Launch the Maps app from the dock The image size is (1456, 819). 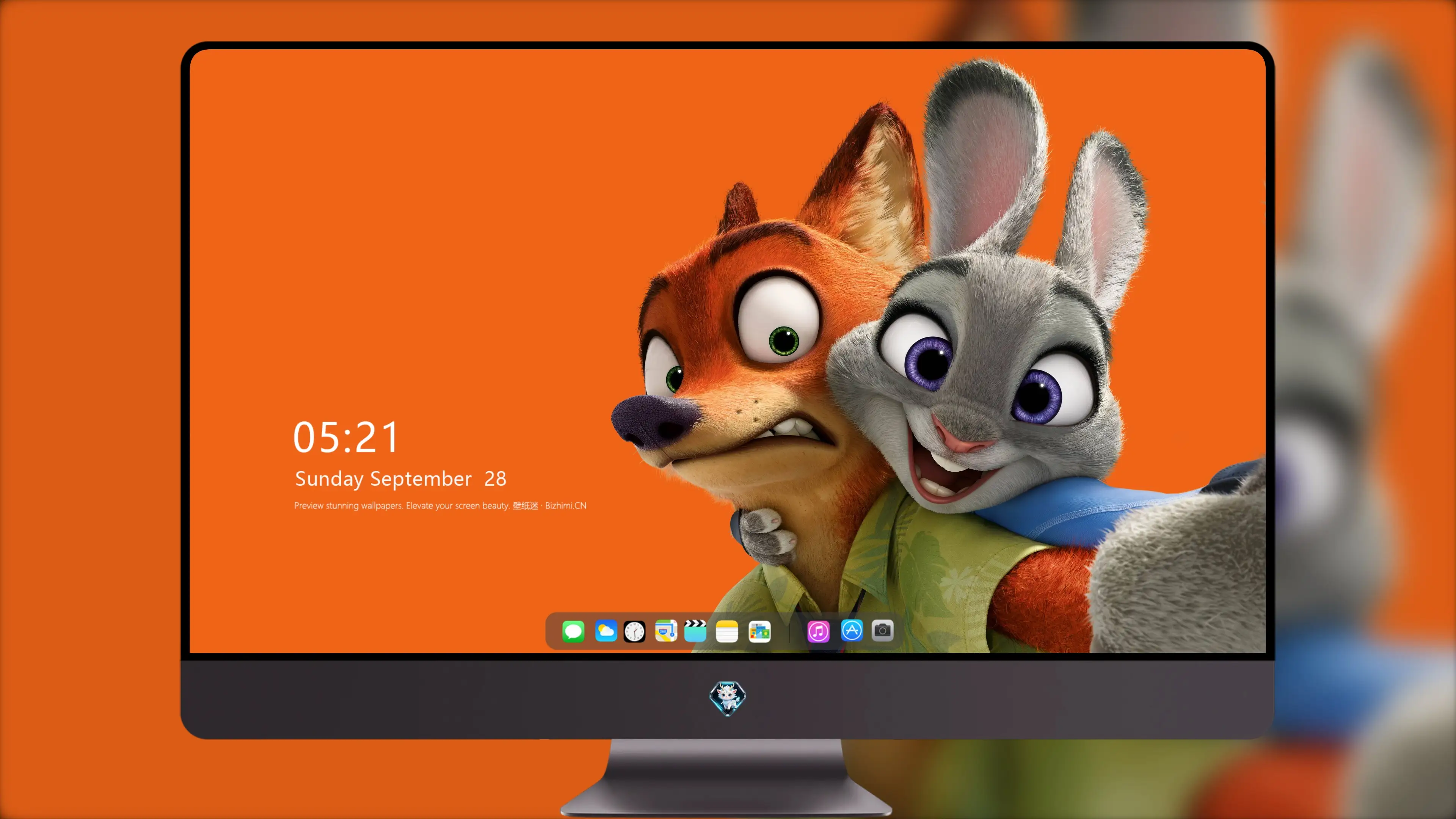tap(666, 631)
